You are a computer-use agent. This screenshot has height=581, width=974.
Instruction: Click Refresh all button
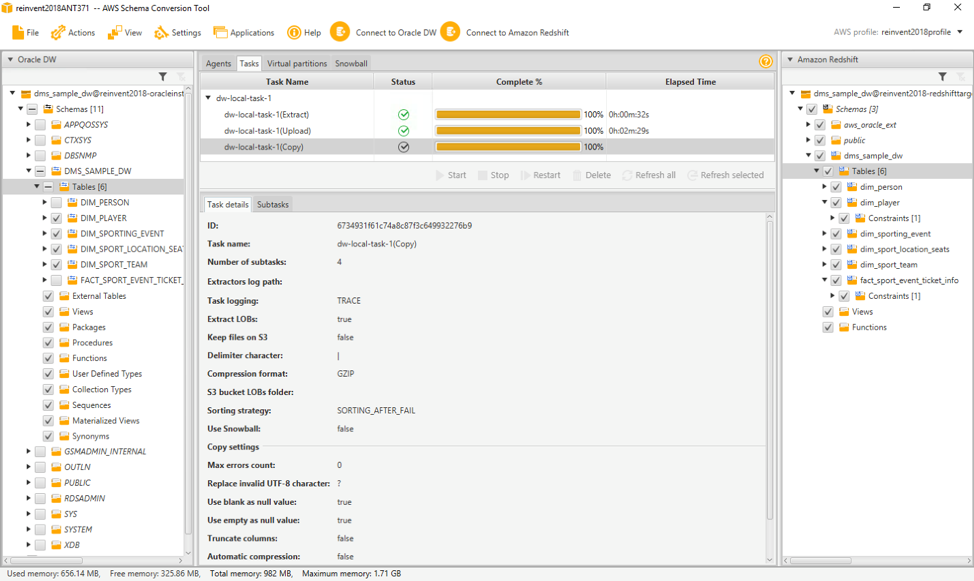tap(649, 175)
